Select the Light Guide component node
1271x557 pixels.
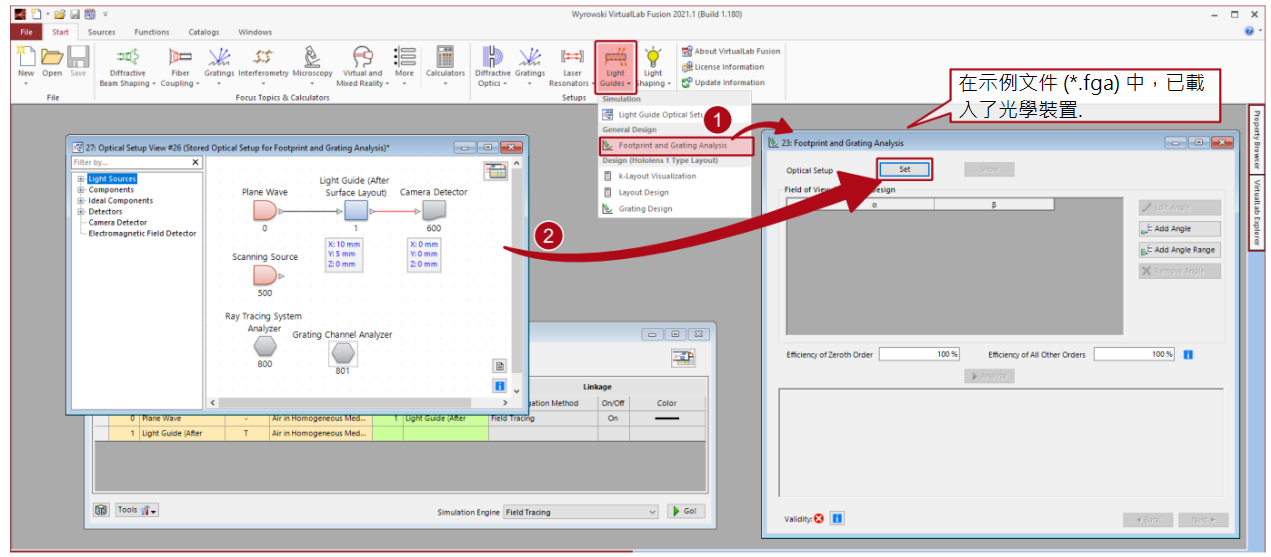pyautogui.click(x=356, y=210)
